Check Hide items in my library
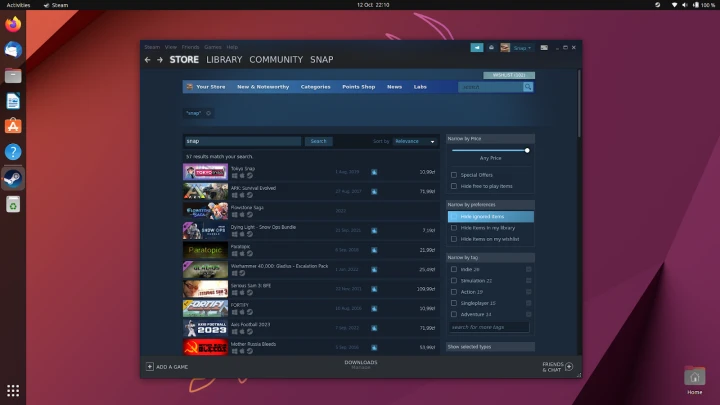This screenshot has width=720, height=405. (454, 228)
